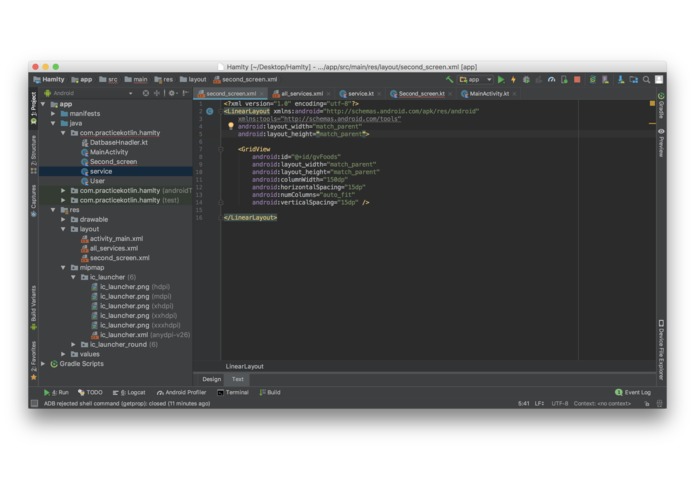Stop the running app with red square
The image size is (695, 494).
tap(577, 79)
